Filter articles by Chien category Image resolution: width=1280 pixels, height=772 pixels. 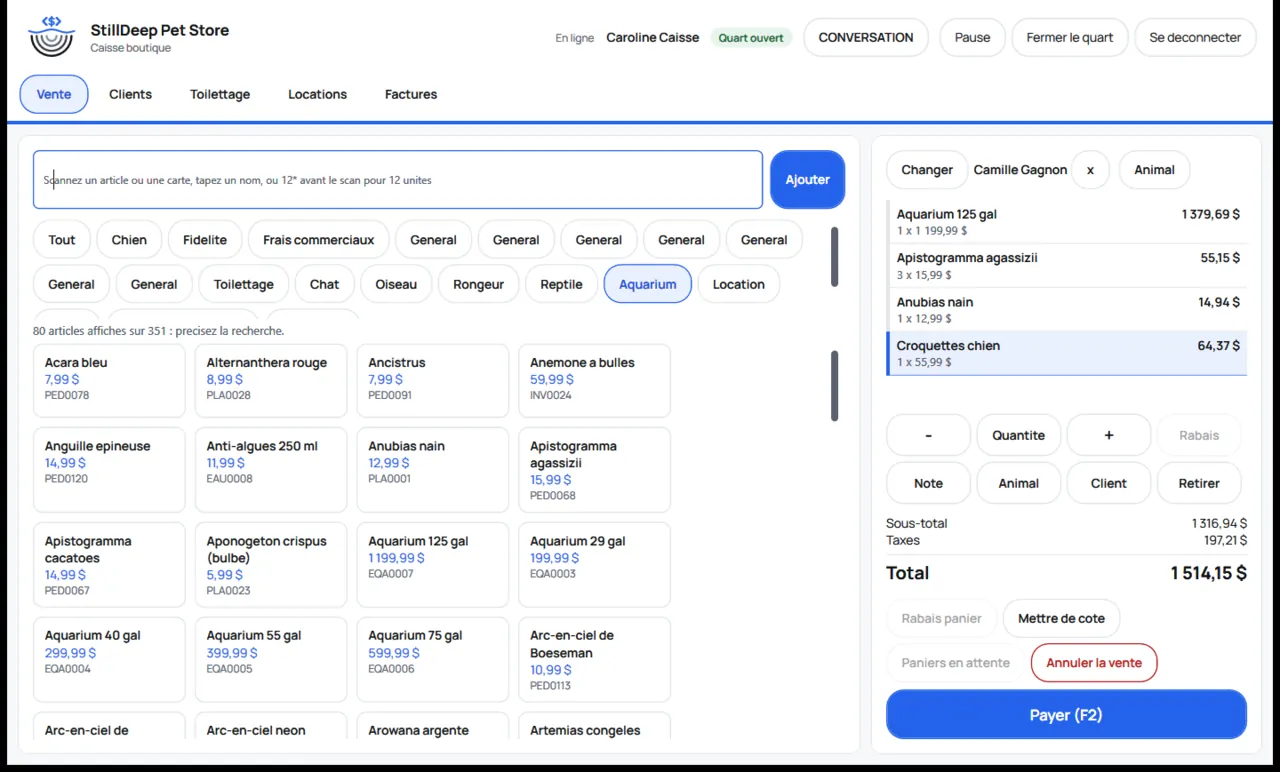click(129, 240)
